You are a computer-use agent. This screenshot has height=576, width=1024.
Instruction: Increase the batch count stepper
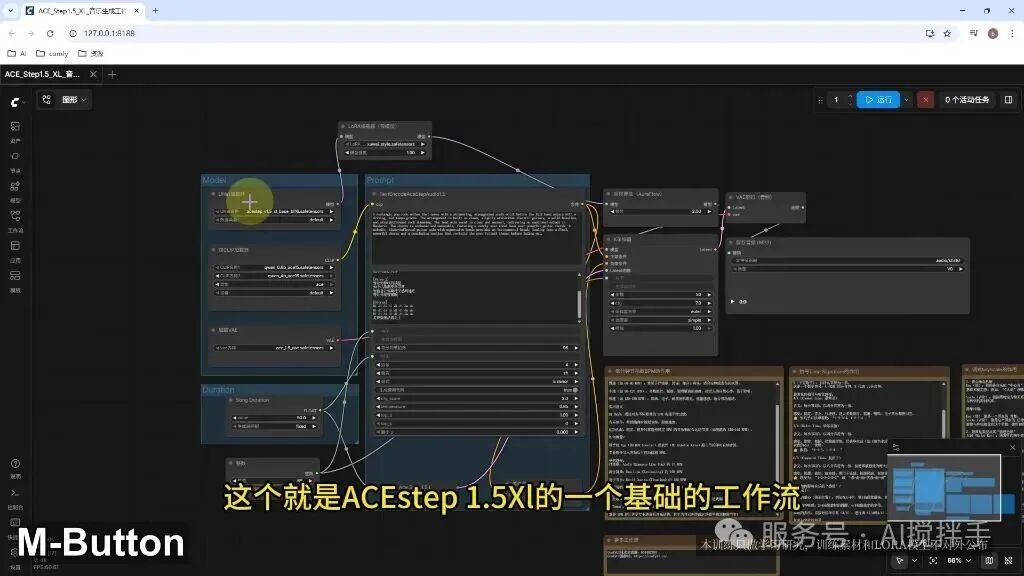tap(850, 97)
